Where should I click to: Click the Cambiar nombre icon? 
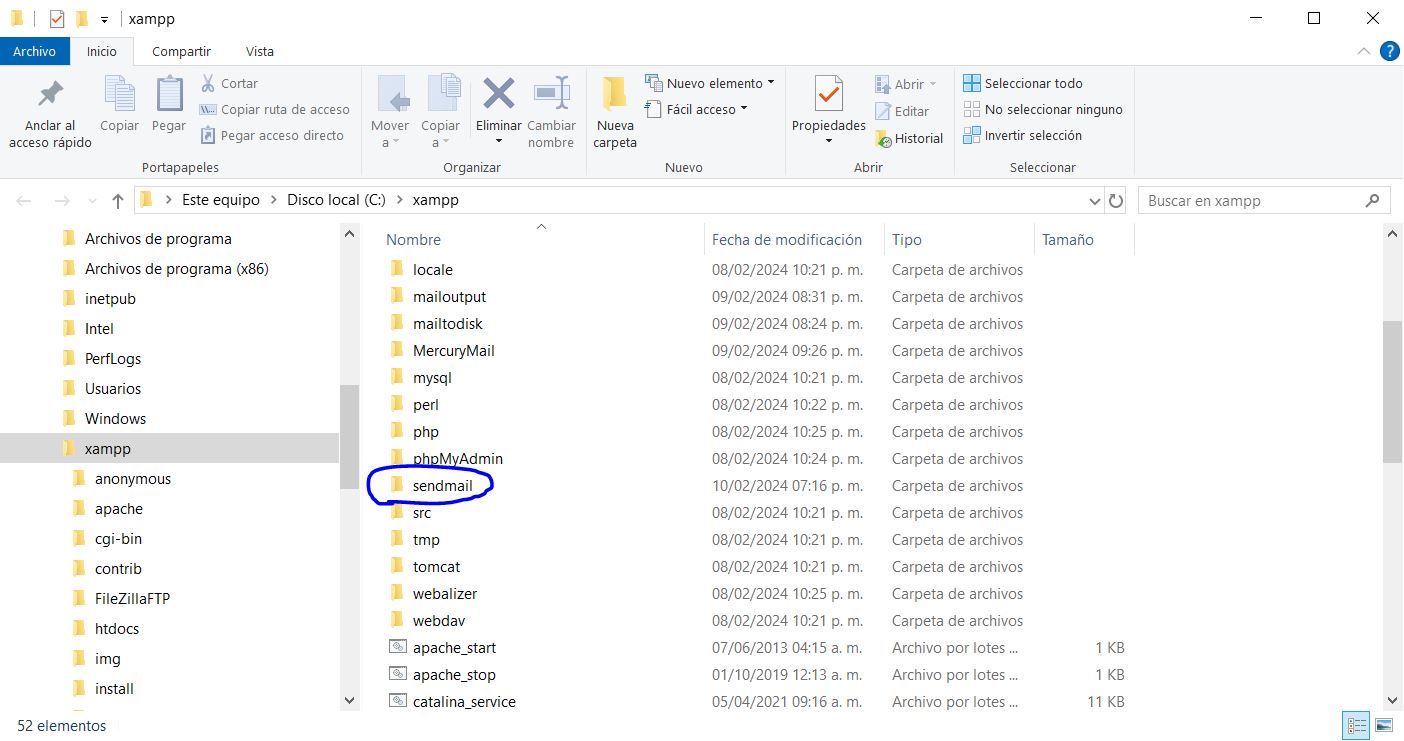coord(551,94)
